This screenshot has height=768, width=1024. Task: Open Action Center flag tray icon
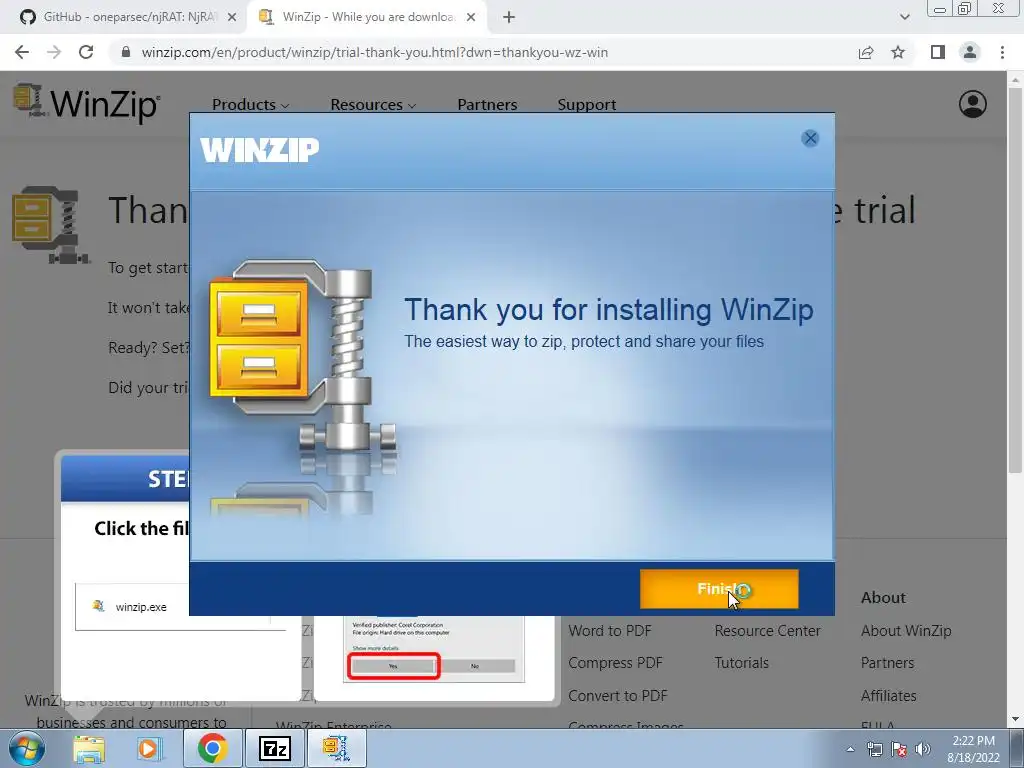899,749
